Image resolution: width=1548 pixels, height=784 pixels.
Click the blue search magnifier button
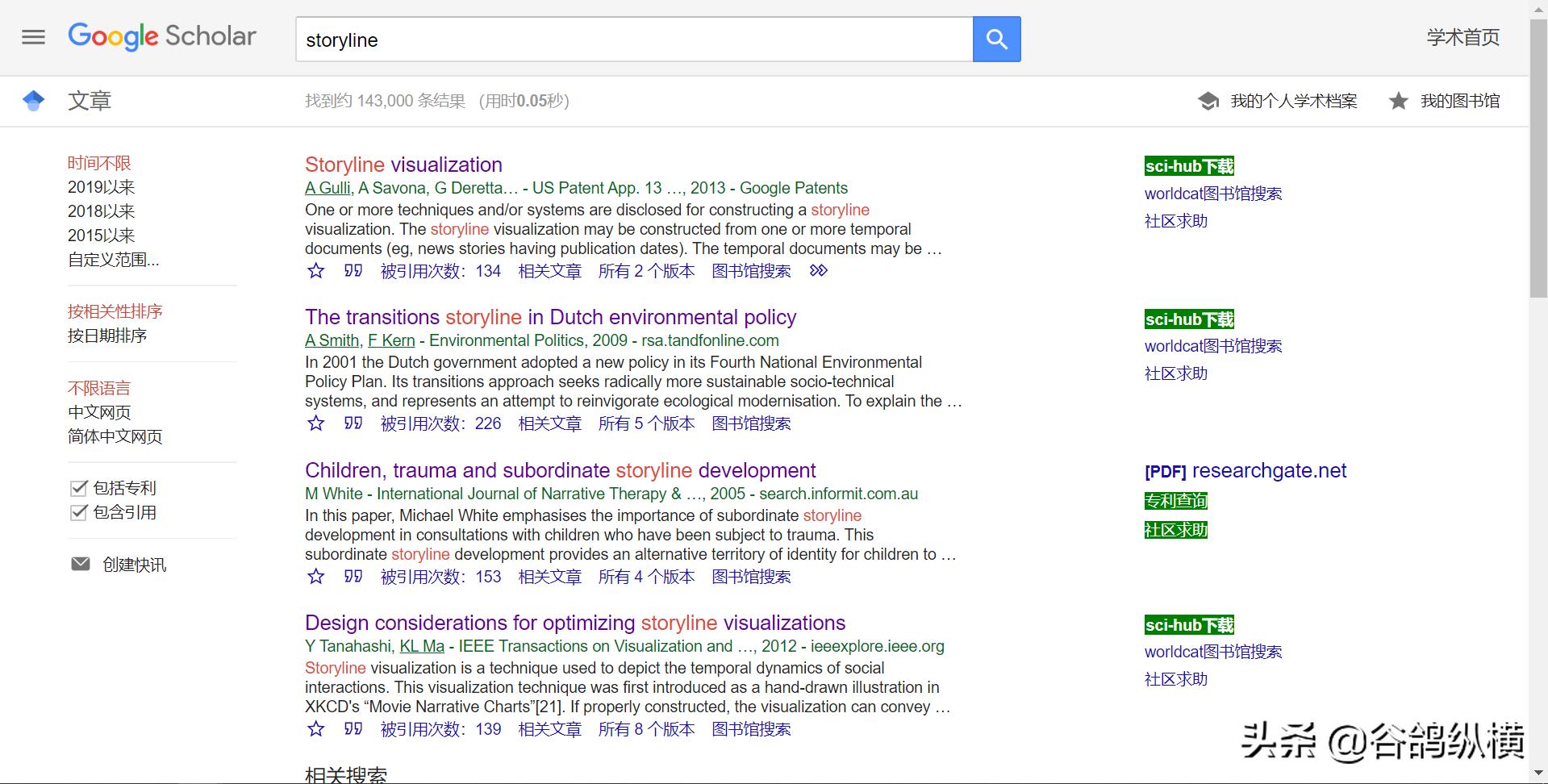pyautogui.click(x=996, y=39)
